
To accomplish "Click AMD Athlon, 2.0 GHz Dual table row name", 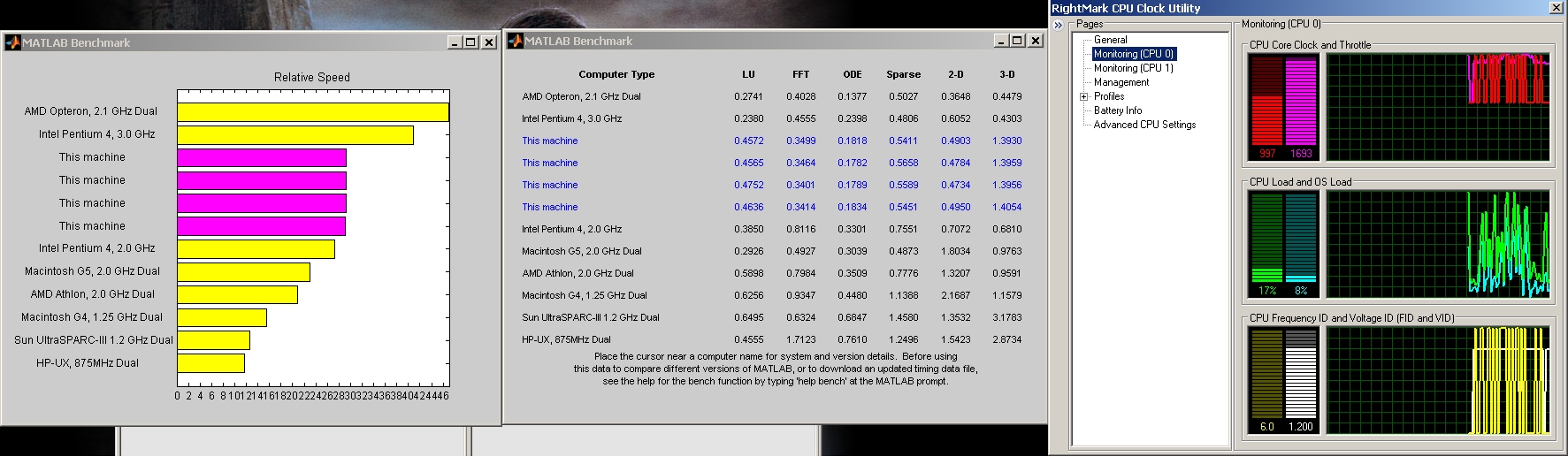I will pos(577,273).
